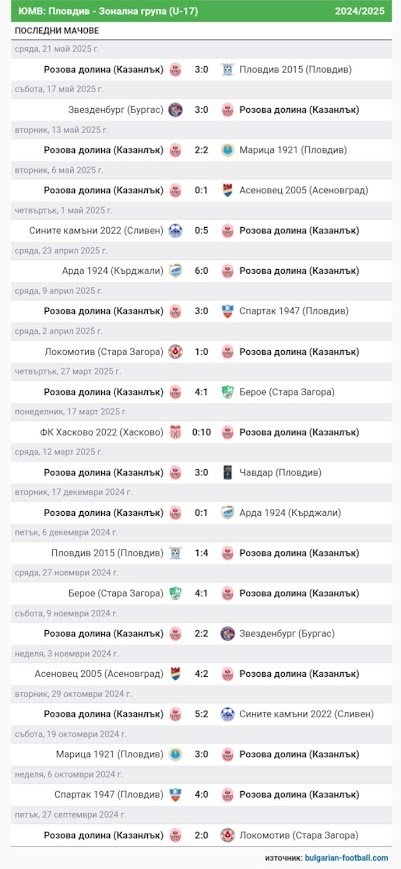Open the 2:0 score versus Локомотив
401x869 pixels.
pos(201,835)
